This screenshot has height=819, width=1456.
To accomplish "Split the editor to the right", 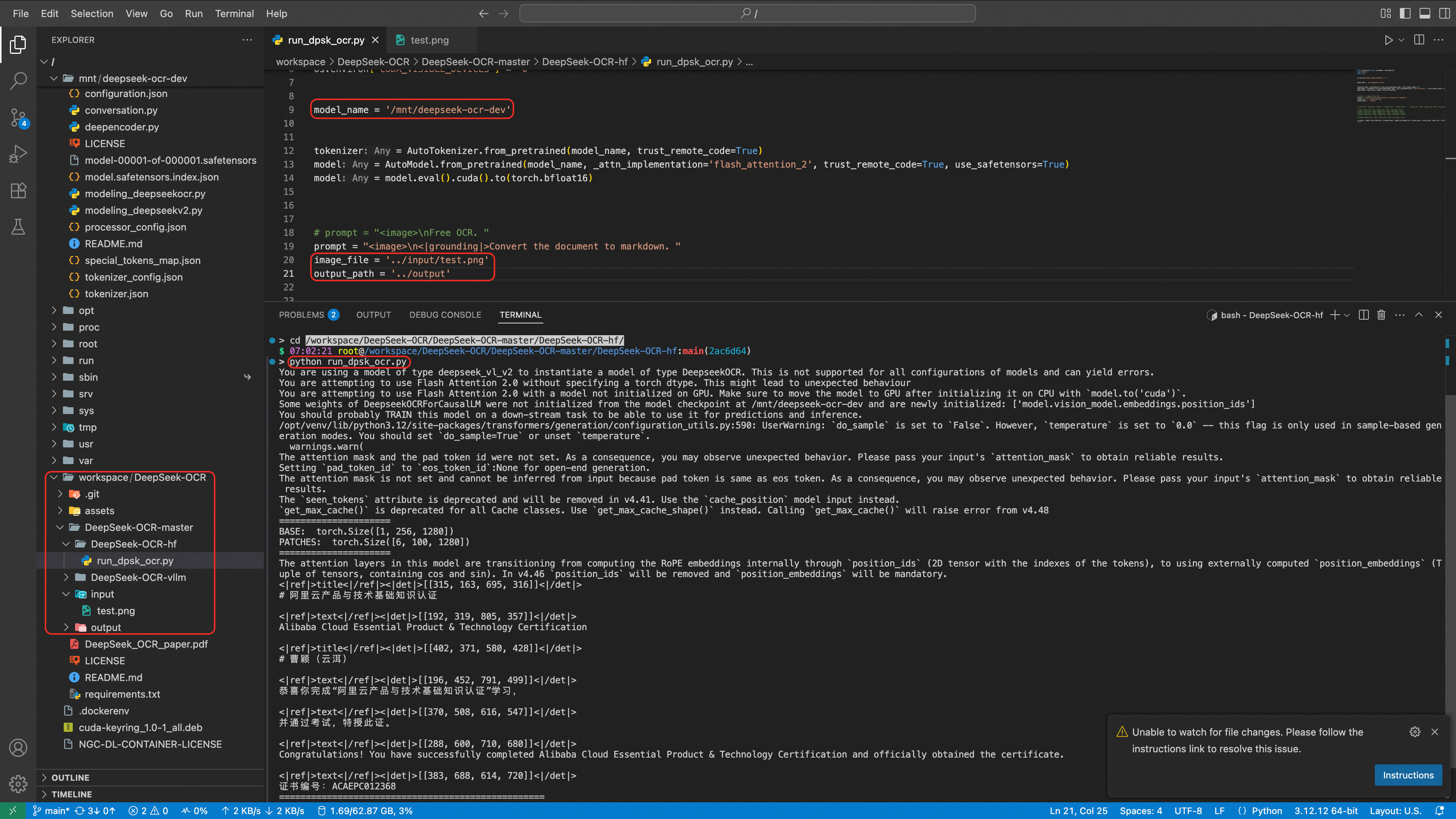I will tap(1419, 40).
